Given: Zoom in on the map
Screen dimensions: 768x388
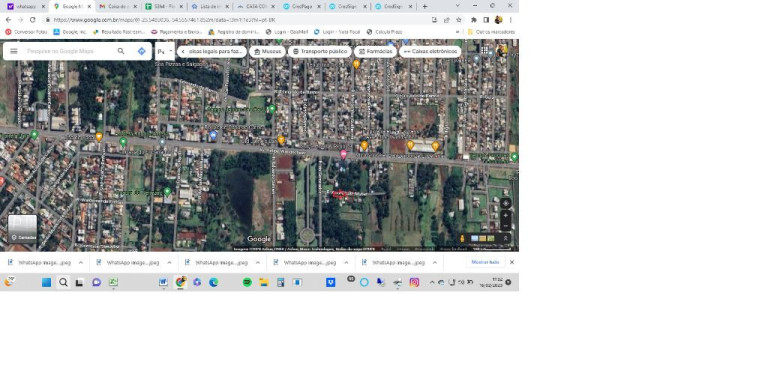Looking at the screenshot, I should pos(505,216).
